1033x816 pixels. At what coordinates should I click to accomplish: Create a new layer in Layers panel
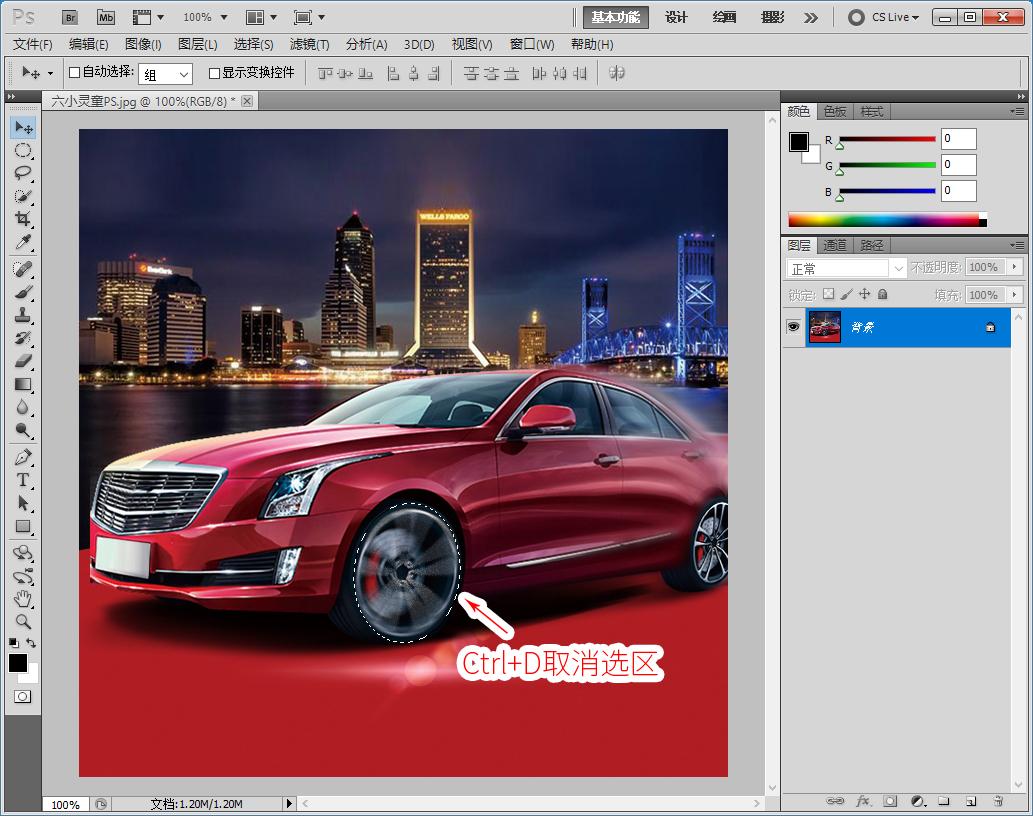point(971,802)
